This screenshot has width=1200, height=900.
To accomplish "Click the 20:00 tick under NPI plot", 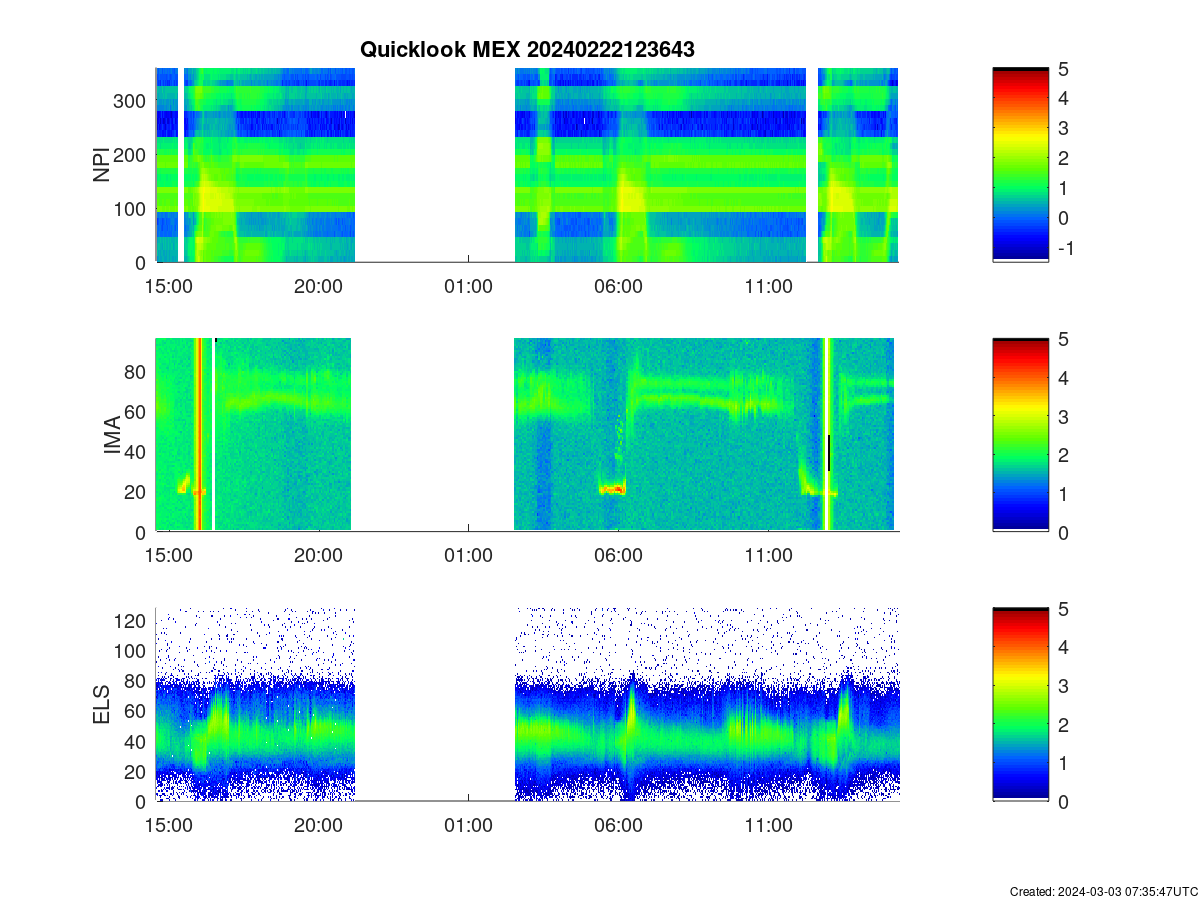I will (318, 286).
